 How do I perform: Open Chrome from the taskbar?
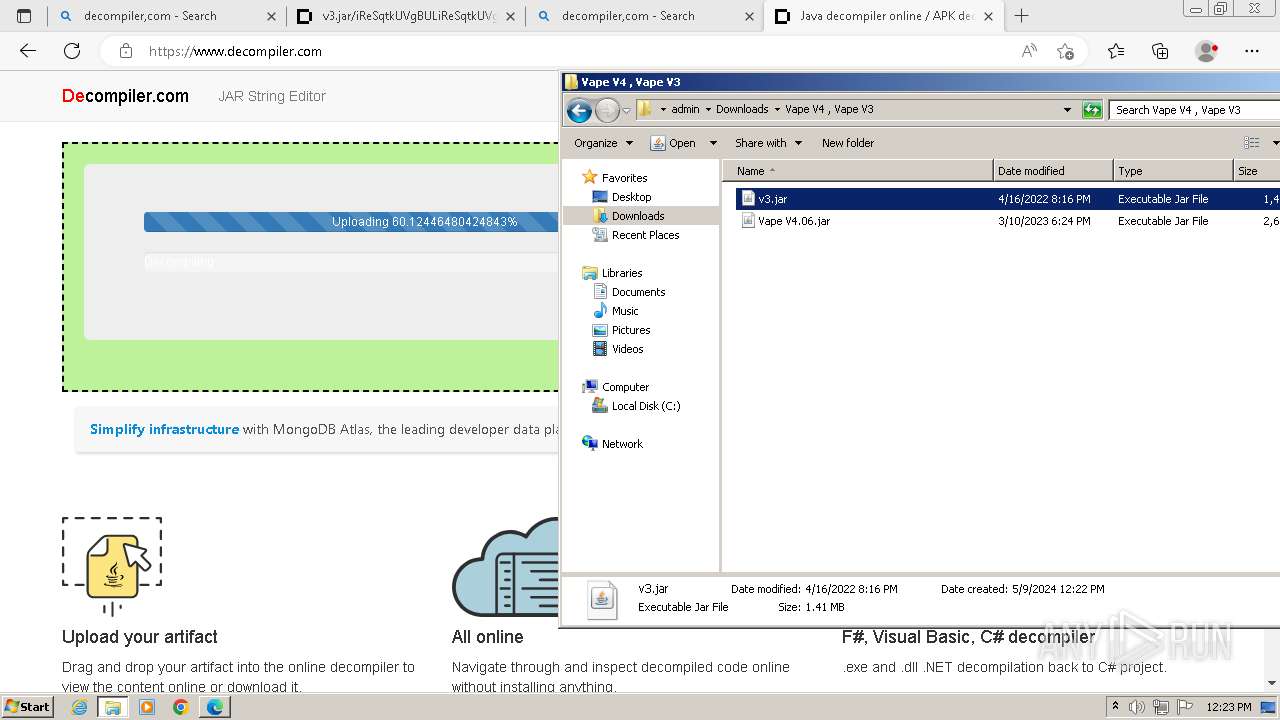pos(180,707)
